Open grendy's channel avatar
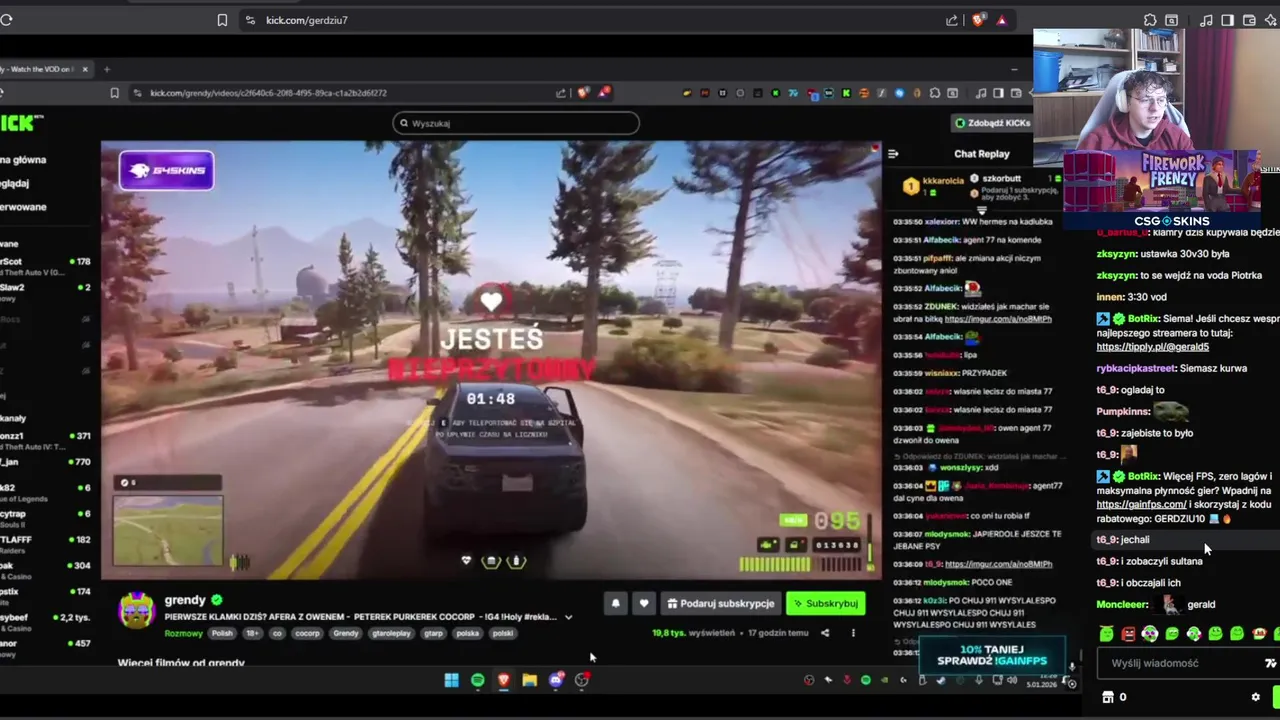Viewport: 1280px width, 720px height. 137,609
